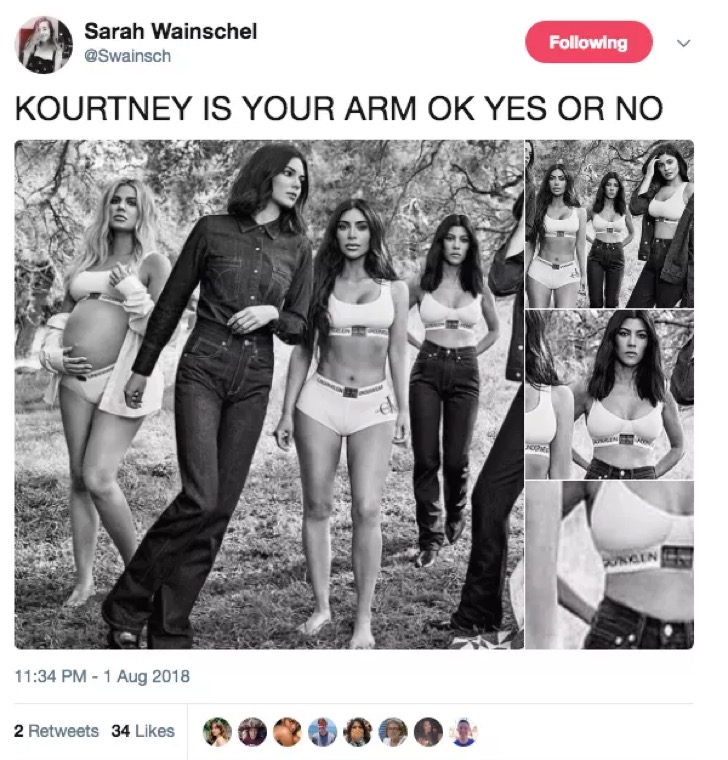View the 2 Retweets list
728x760 pixels.
point(56,731)
